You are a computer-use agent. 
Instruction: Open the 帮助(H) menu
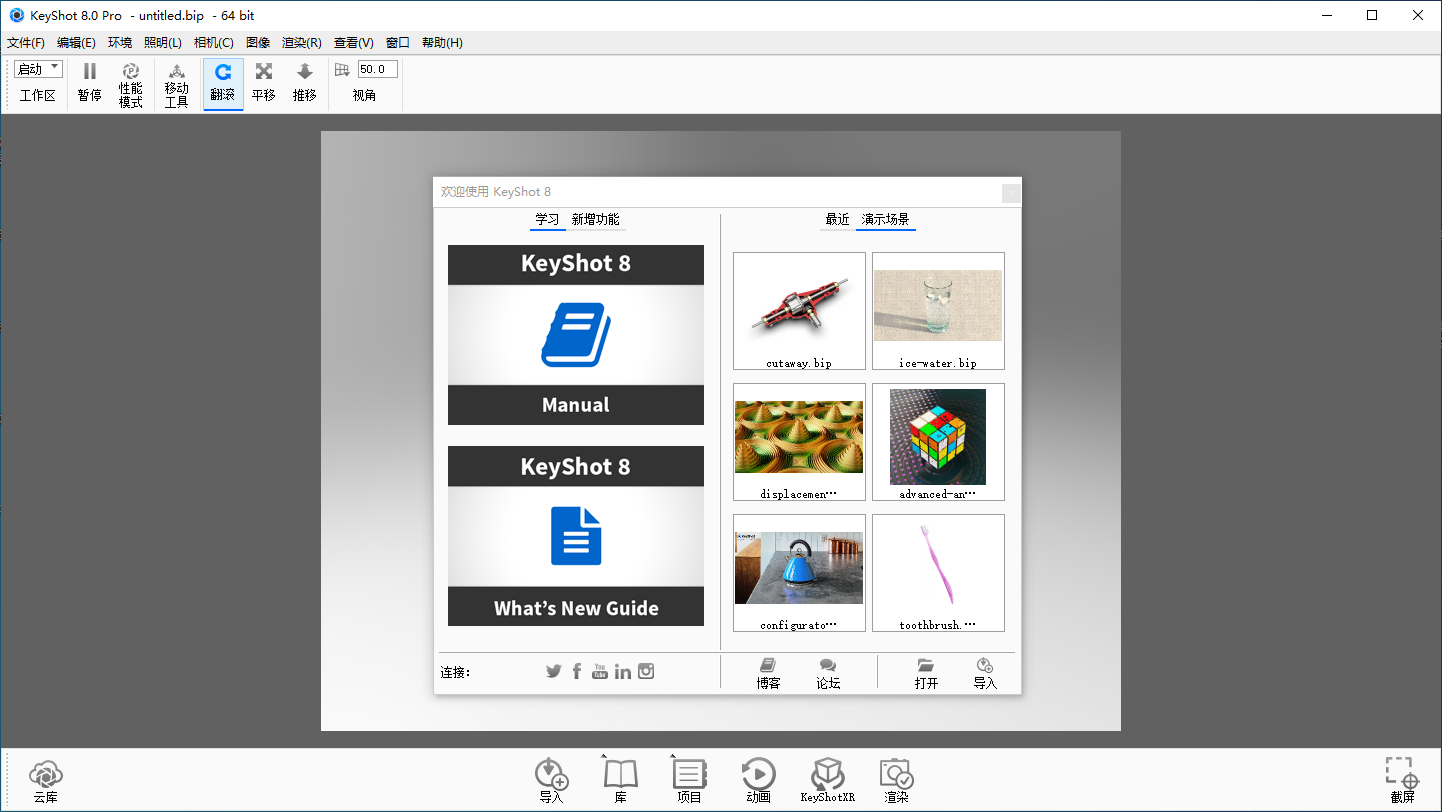442,42
